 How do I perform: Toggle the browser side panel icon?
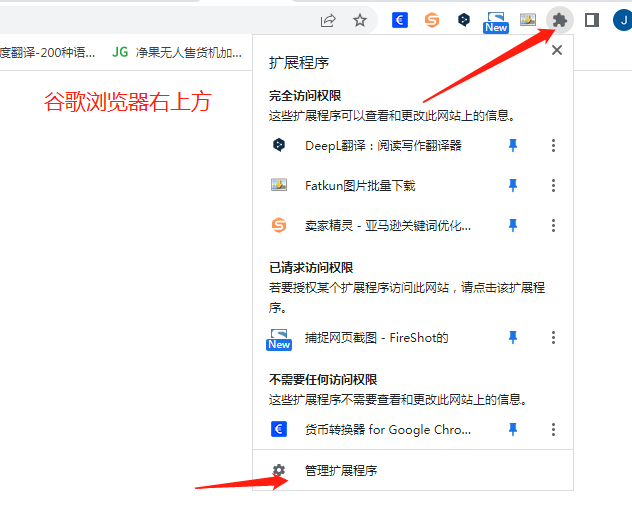pyautogui.click(x=592, y=20)
